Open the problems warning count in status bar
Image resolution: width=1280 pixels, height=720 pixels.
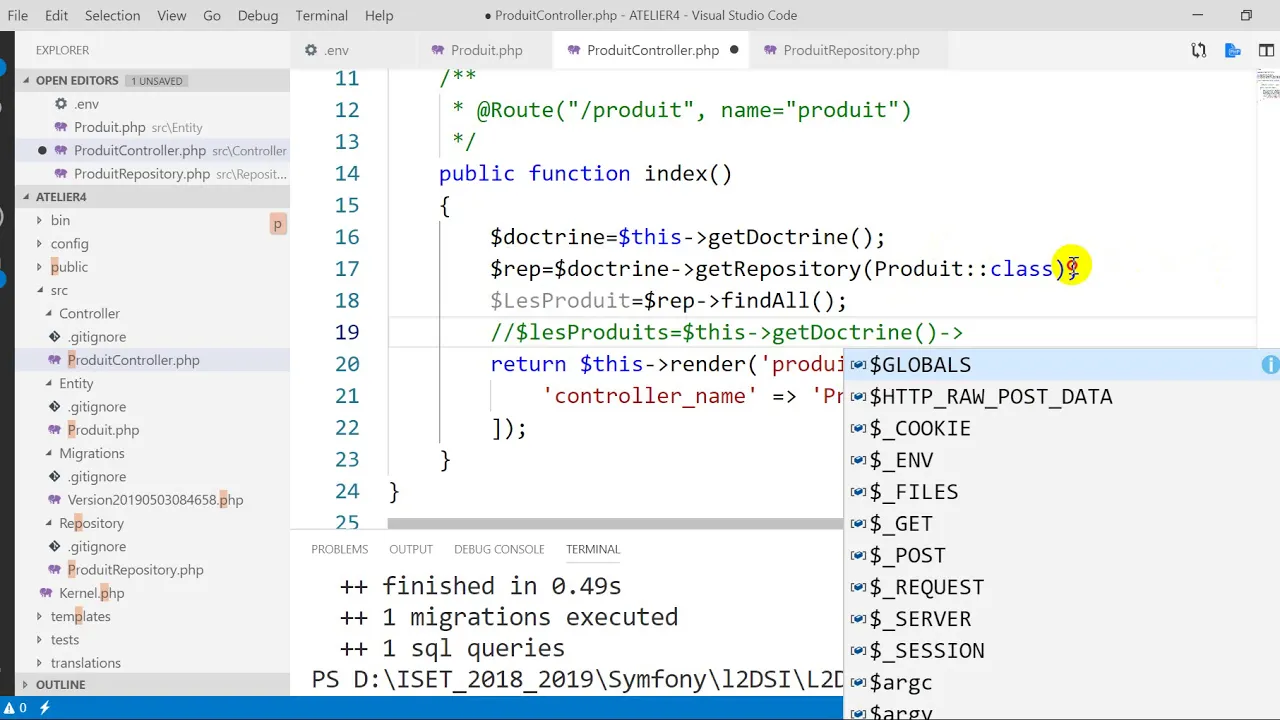tap(15, 708)
